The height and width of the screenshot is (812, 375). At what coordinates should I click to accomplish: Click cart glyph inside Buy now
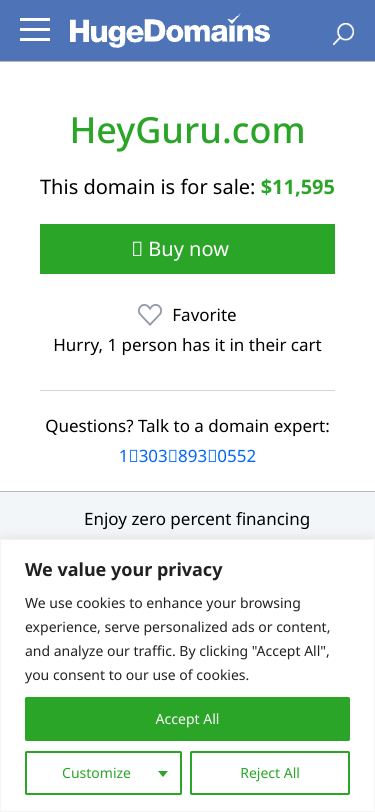pos(137,249)
